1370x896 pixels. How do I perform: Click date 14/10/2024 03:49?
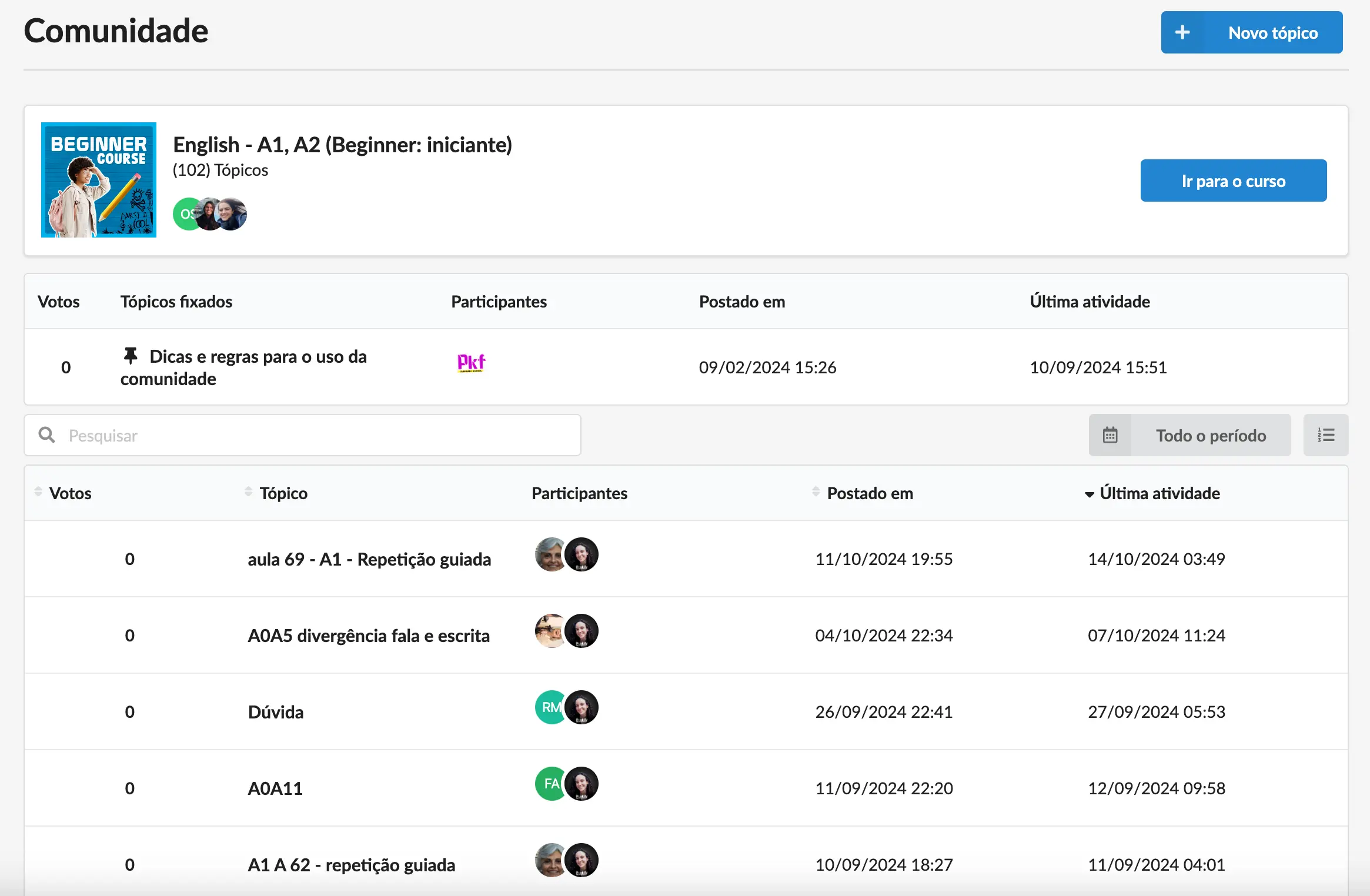click(x=1157, y=559)
